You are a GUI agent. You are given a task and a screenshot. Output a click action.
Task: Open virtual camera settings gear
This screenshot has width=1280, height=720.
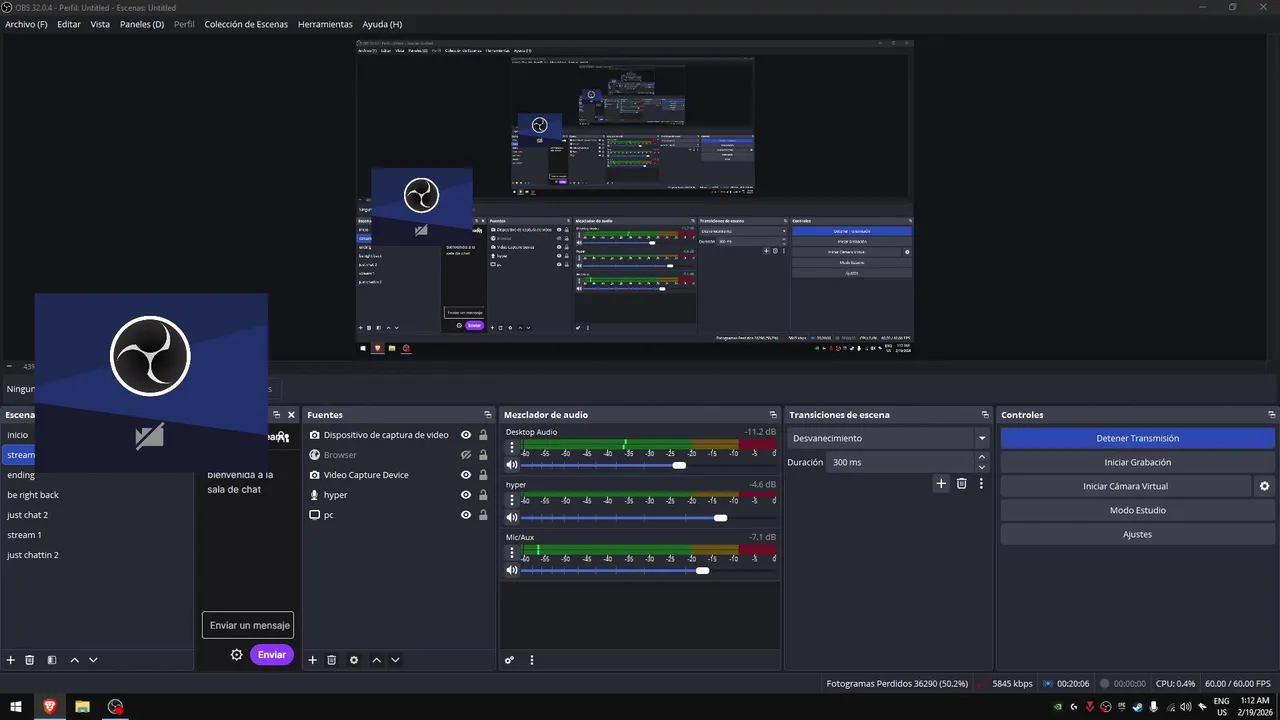1264,486
